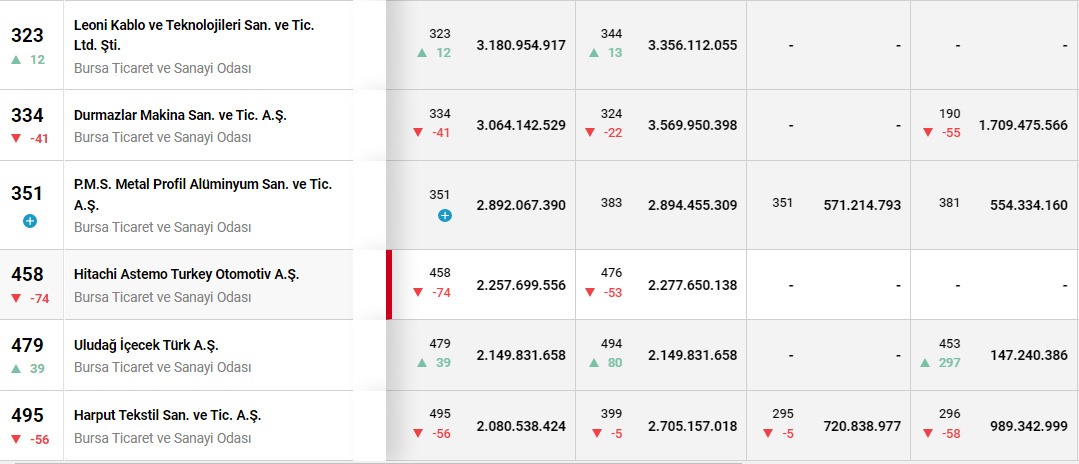Open Harput Tekstil San. ve Tic. A.Ş.
The height and width of the screenshot is (464, 1079).
coord(167,416)
